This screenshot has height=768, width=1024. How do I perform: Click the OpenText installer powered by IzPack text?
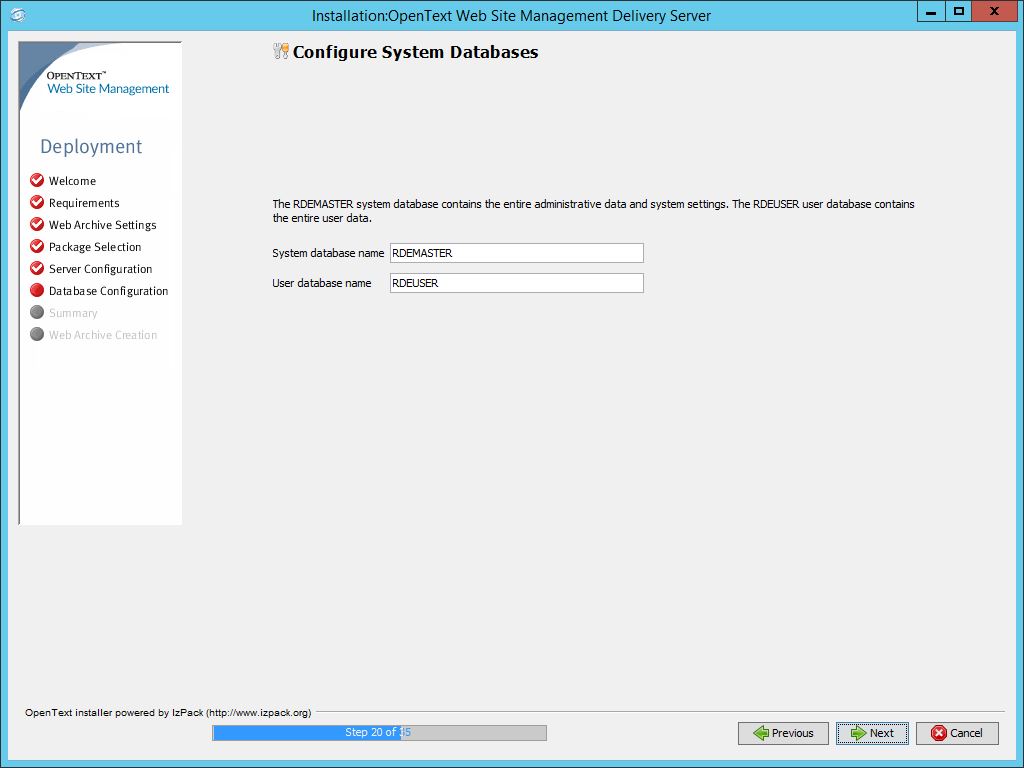[x=168, y=712]
